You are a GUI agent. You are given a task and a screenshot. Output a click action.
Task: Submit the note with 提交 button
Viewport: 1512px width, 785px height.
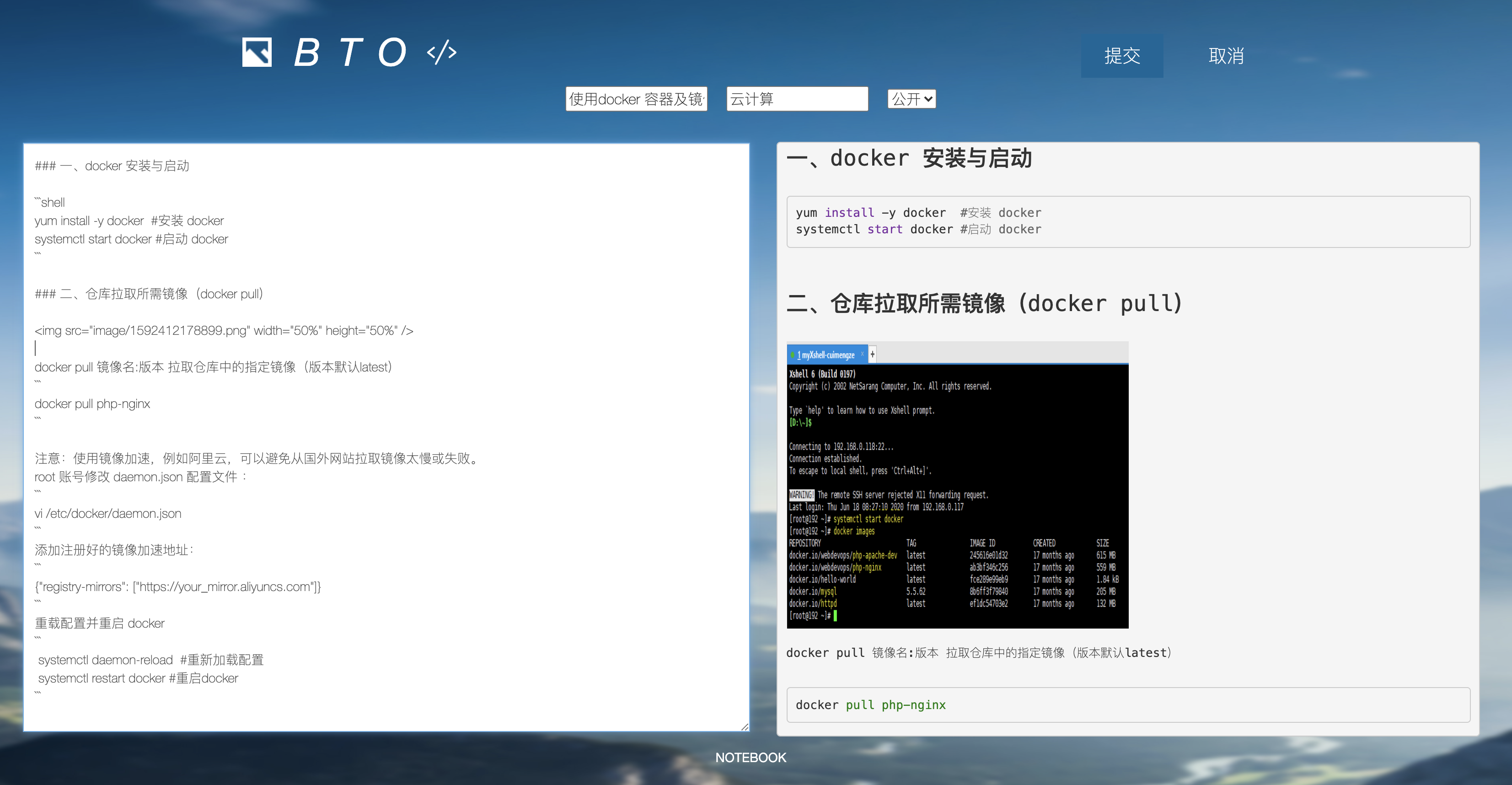coord(1122,56)
